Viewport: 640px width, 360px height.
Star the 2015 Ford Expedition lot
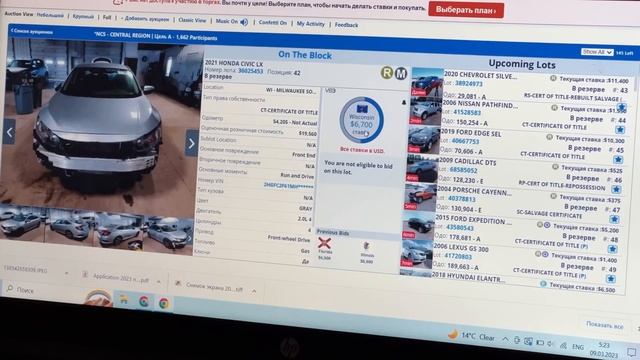(x=612, y=249)
